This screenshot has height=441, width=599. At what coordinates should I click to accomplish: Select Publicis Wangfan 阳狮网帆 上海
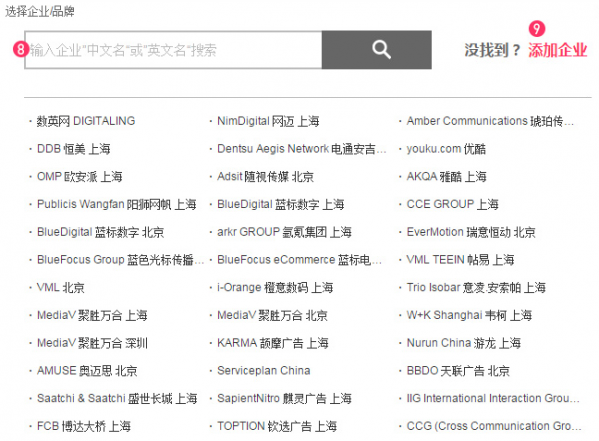click(117, 204)
